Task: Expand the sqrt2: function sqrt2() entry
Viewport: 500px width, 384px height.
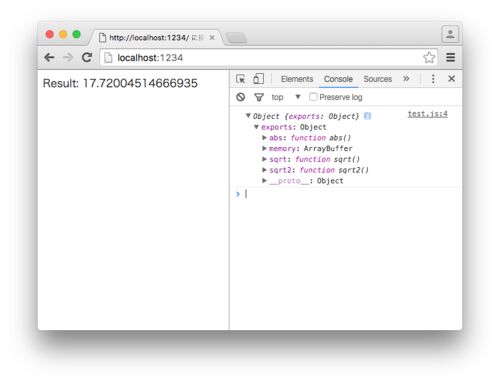Action: point(264,170)
